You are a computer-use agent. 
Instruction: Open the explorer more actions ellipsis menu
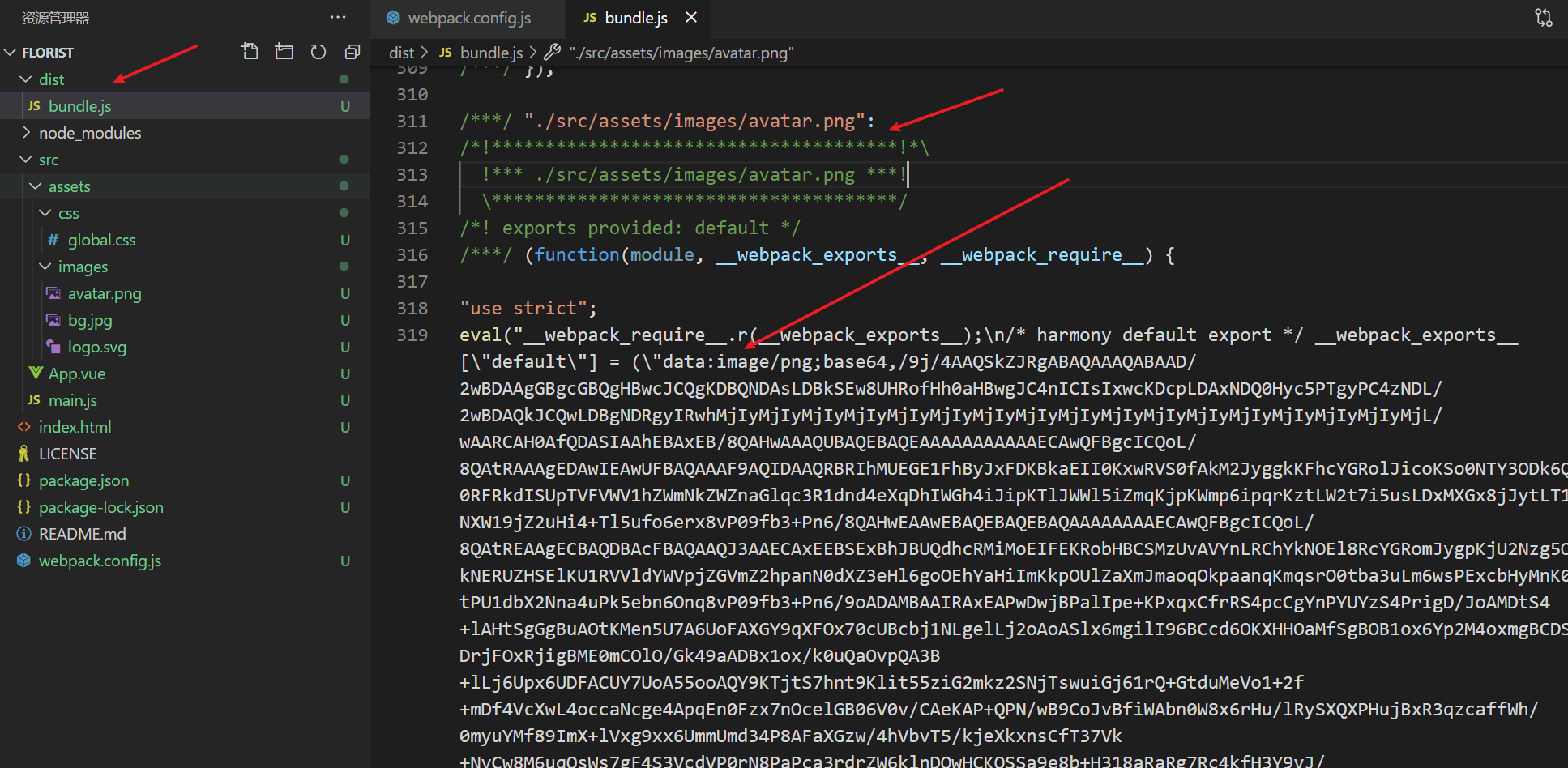point(338,17)
